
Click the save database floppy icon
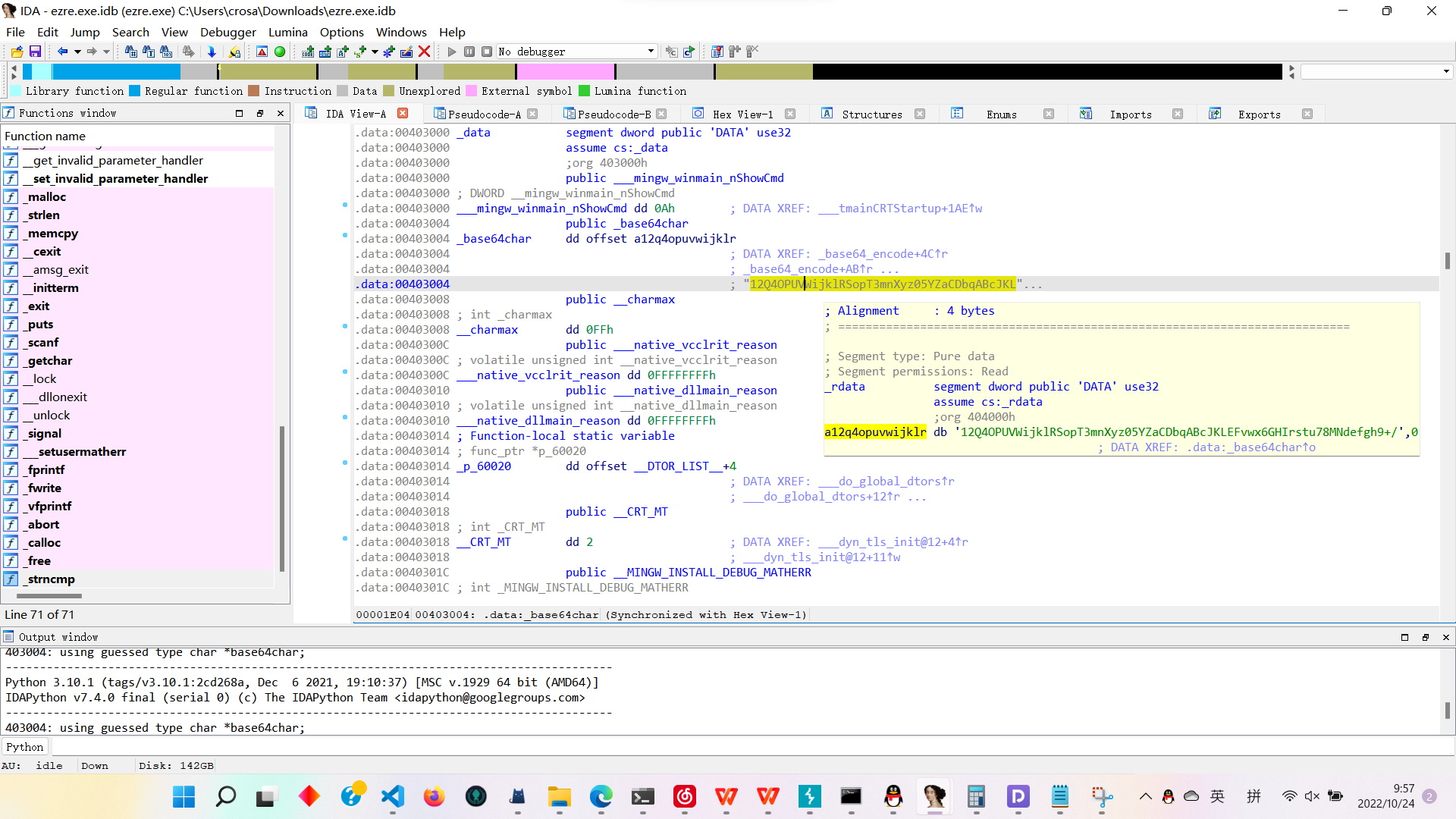click(x=35, y=52)
